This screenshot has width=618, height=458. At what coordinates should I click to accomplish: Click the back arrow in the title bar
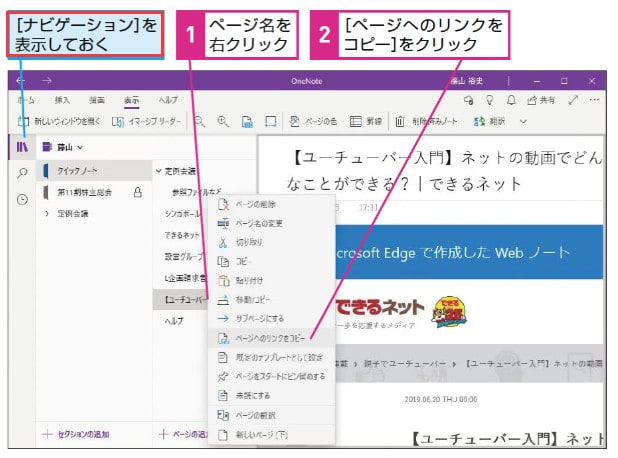(21, 80)
